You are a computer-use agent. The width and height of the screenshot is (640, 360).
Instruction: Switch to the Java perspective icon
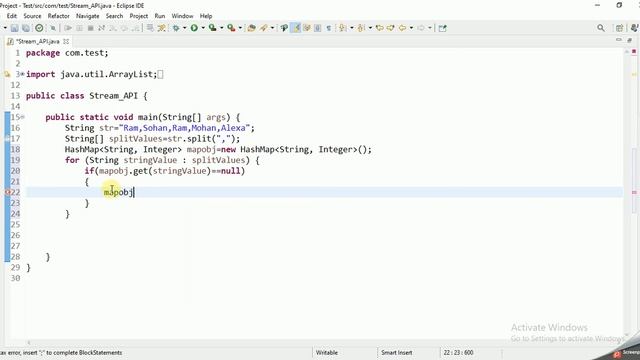tap(634, 28)
